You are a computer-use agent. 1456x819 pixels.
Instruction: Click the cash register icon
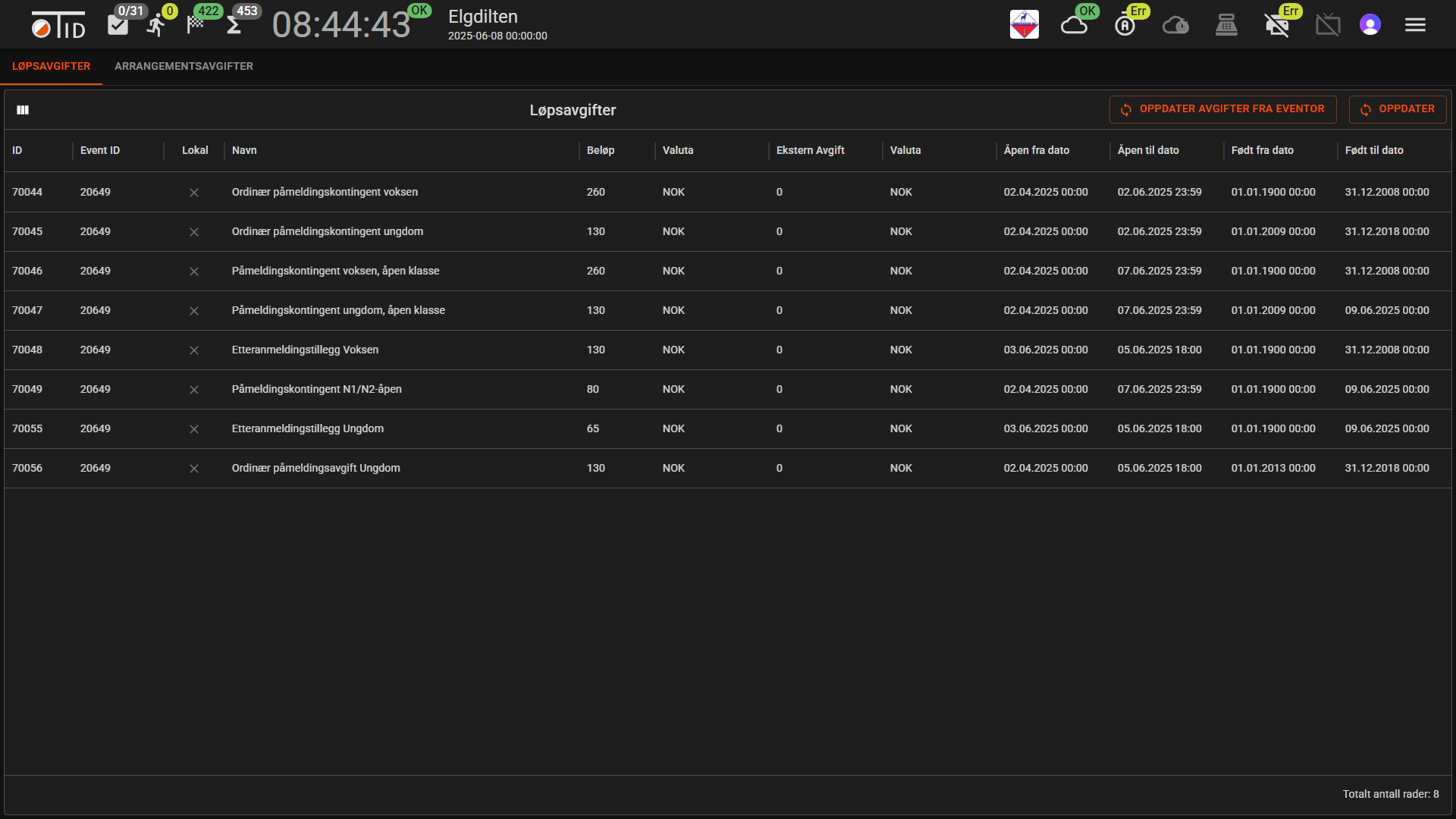coord(1226,25)
